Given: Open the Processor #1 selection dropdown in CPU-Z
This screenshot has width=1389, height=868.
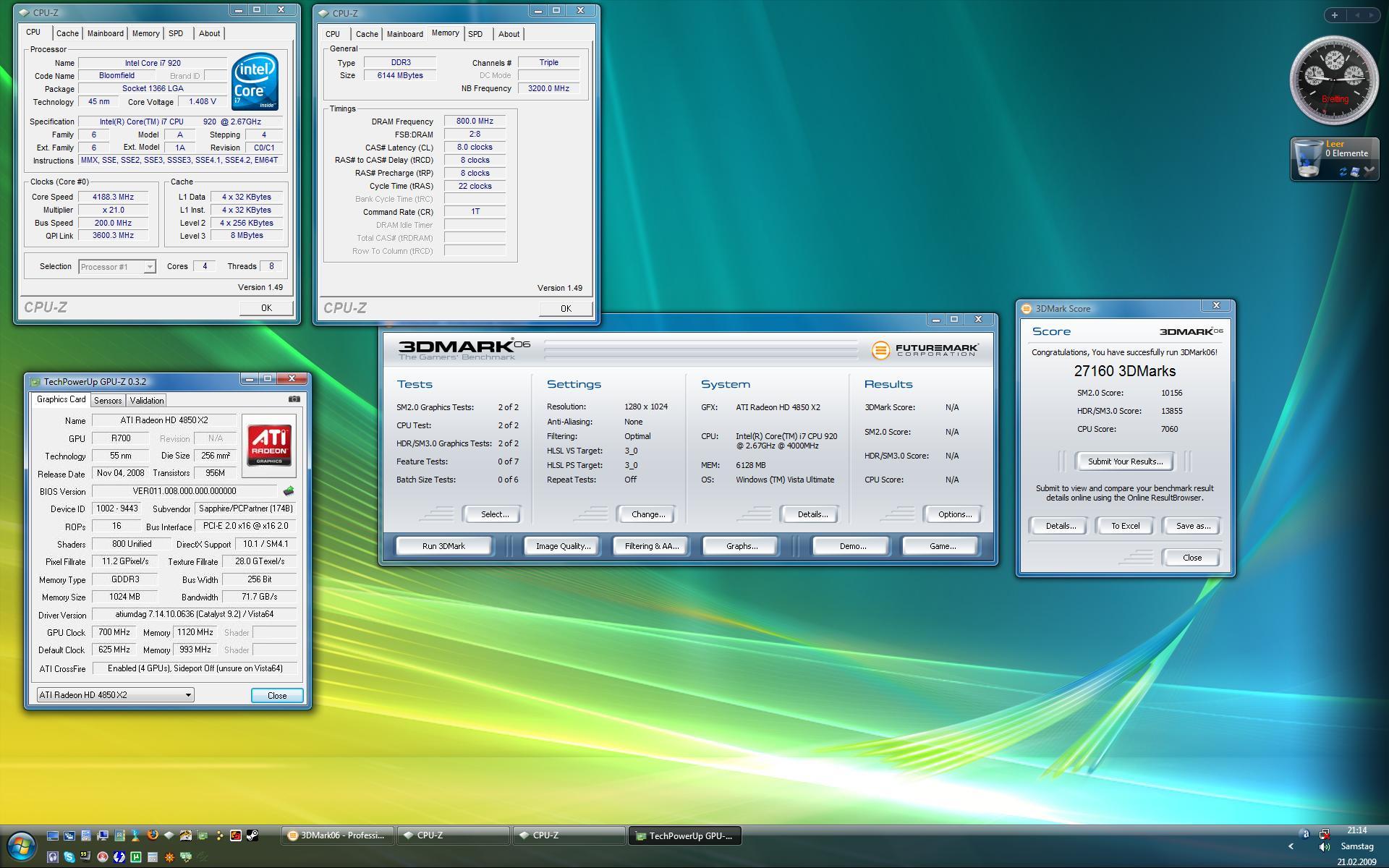Looking at the screenshot, I should 117,267.
